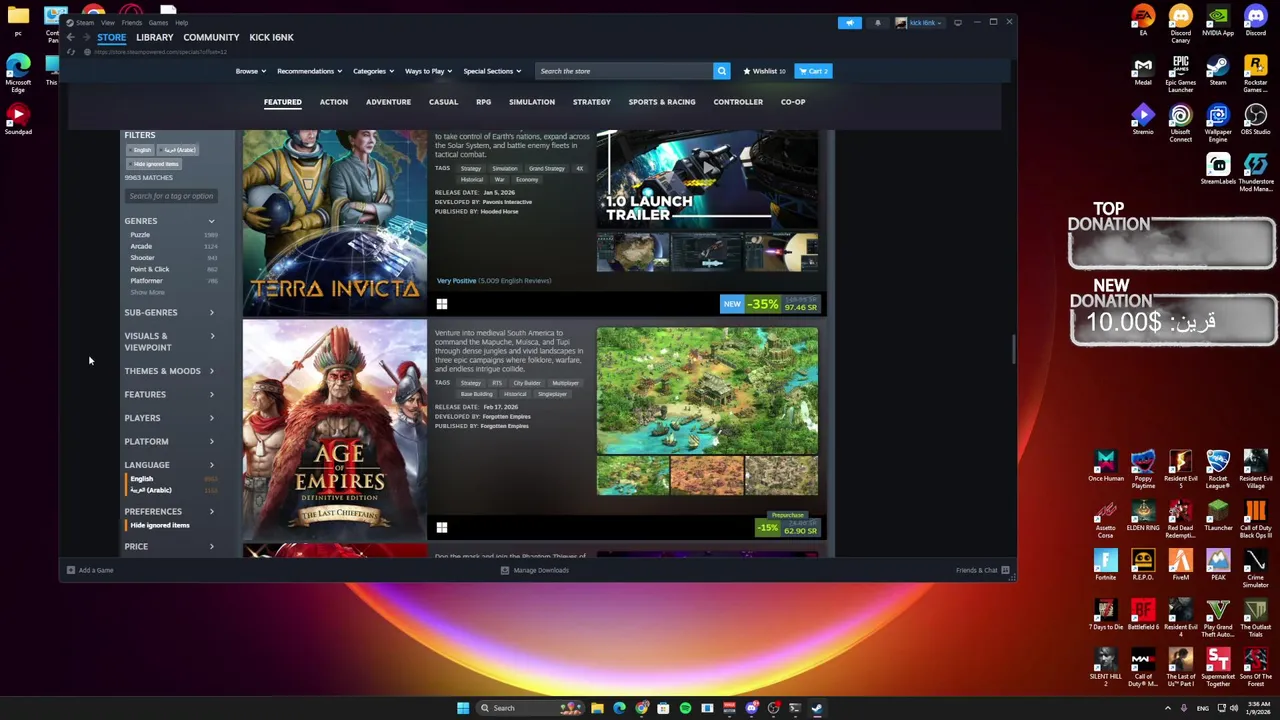The width and height of the screenshot is (1280, 720).
Task: Open the OBS Studio desktop shortcut
Action: (x=1255, y=120)
